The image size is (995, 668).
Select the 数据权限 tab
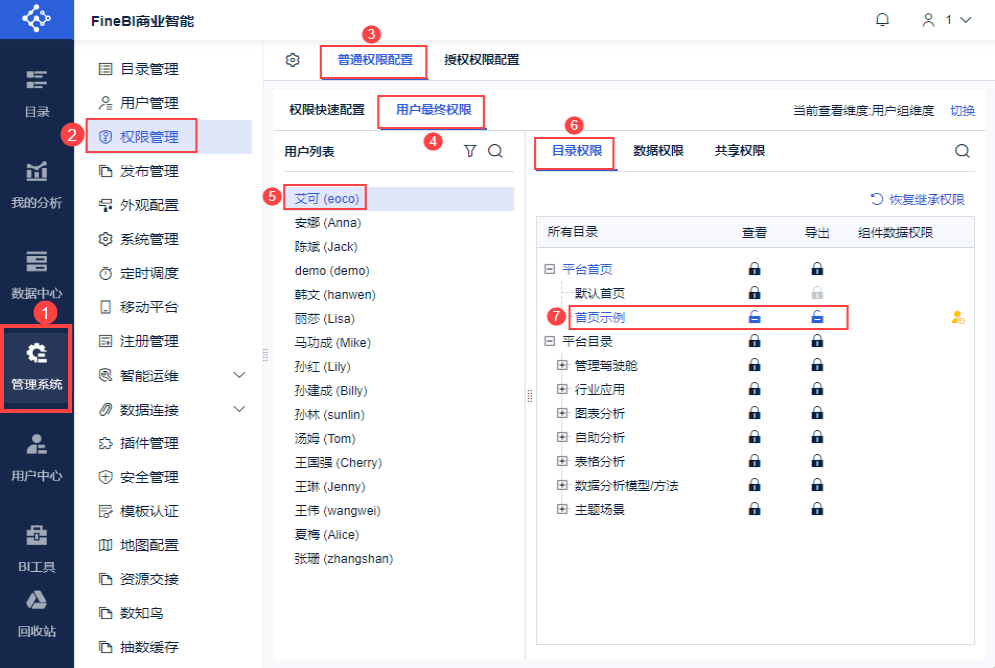658,151
